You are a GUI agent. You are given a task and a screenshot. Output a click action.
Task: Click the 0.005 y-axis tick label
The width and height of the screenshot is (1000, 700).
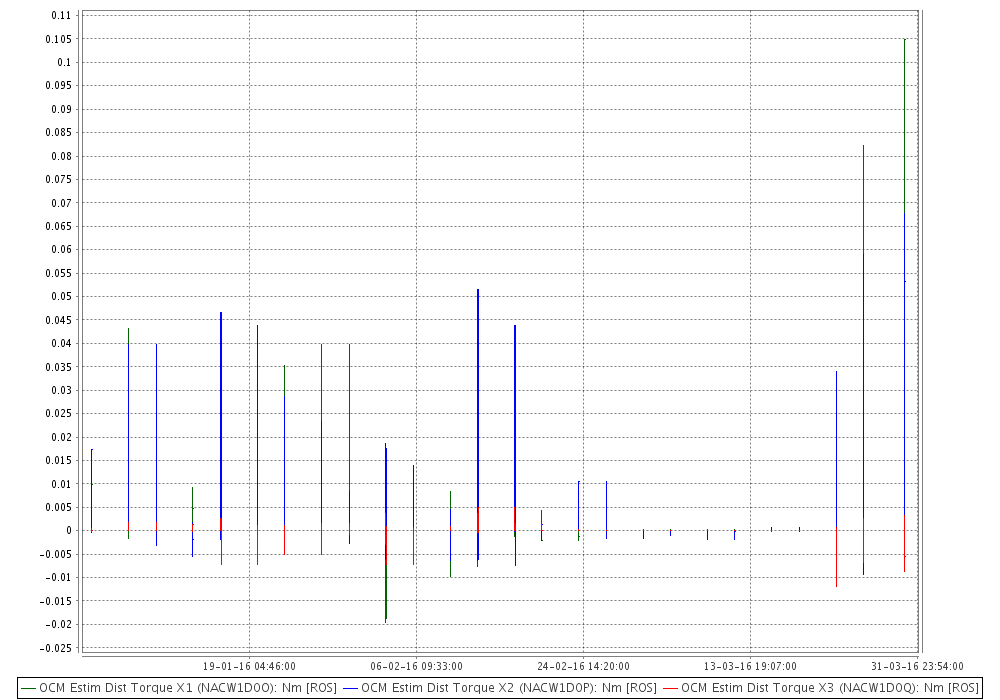pos(59,507)
